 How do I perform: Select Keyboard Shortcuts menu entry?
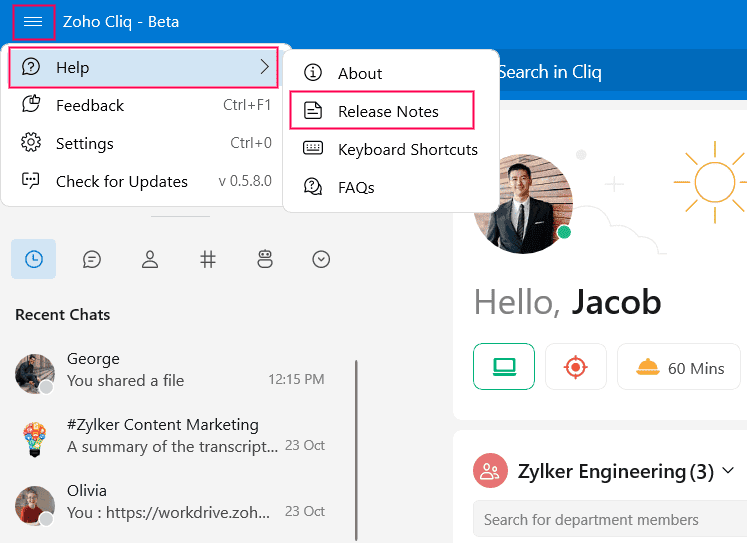407,149
